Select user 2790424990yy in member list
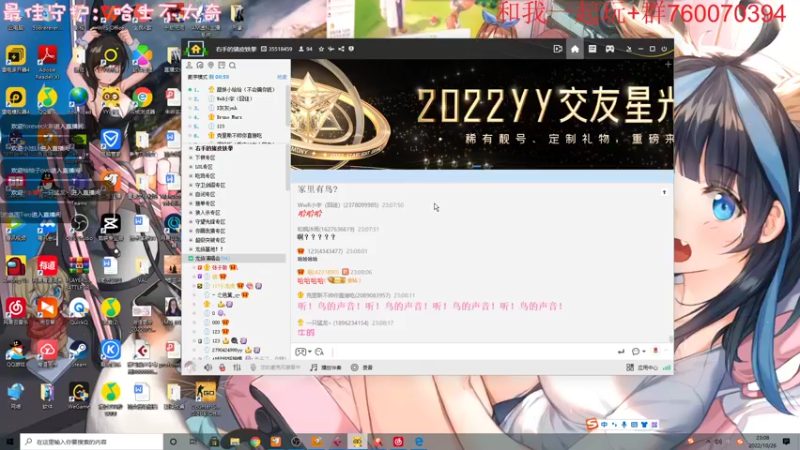This screenshot has height=450, width=800. pos(227,350)
